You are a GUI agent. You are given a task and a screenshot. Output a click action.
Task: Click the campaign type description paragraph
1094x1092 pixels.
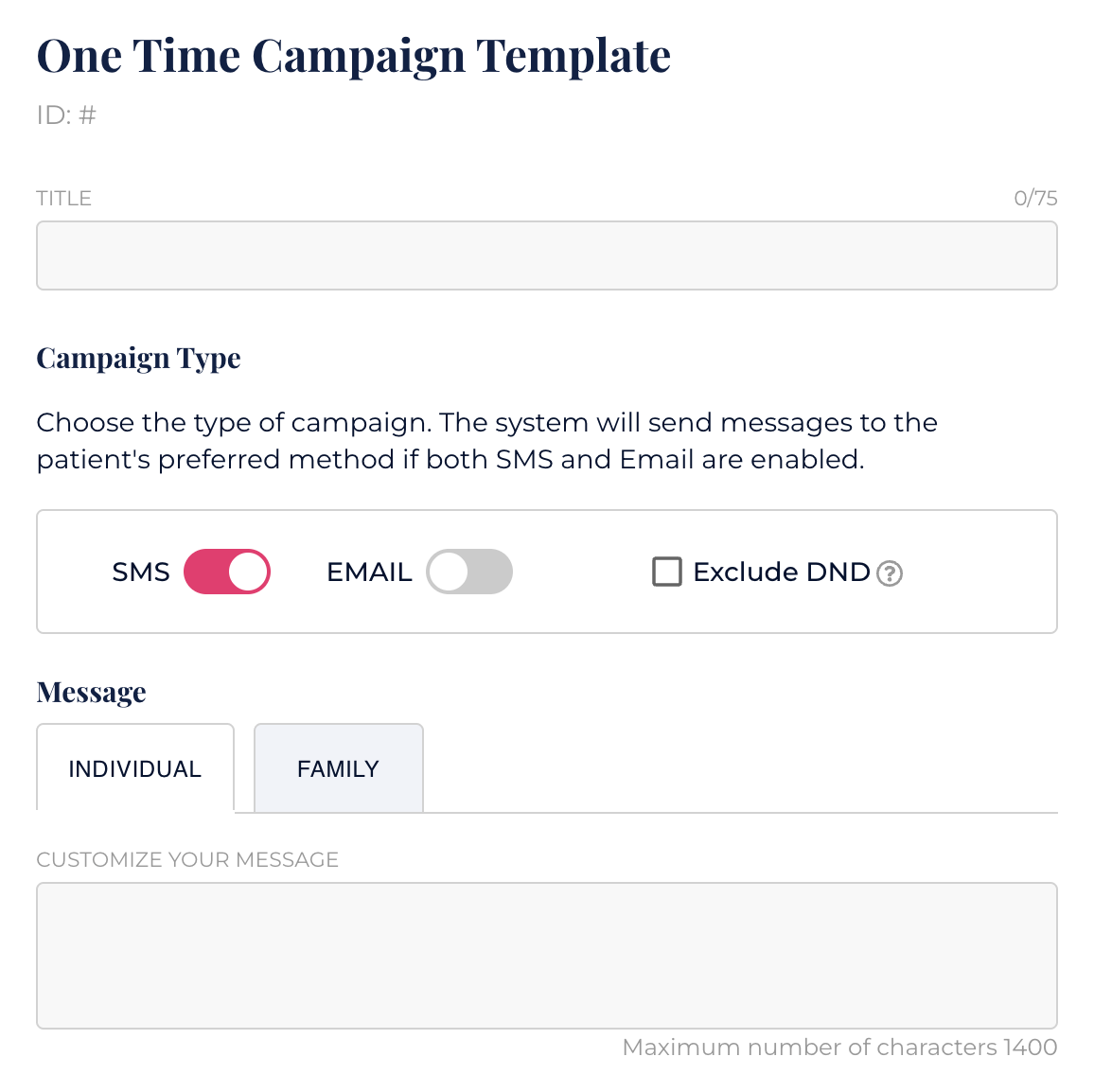(486, 441)
